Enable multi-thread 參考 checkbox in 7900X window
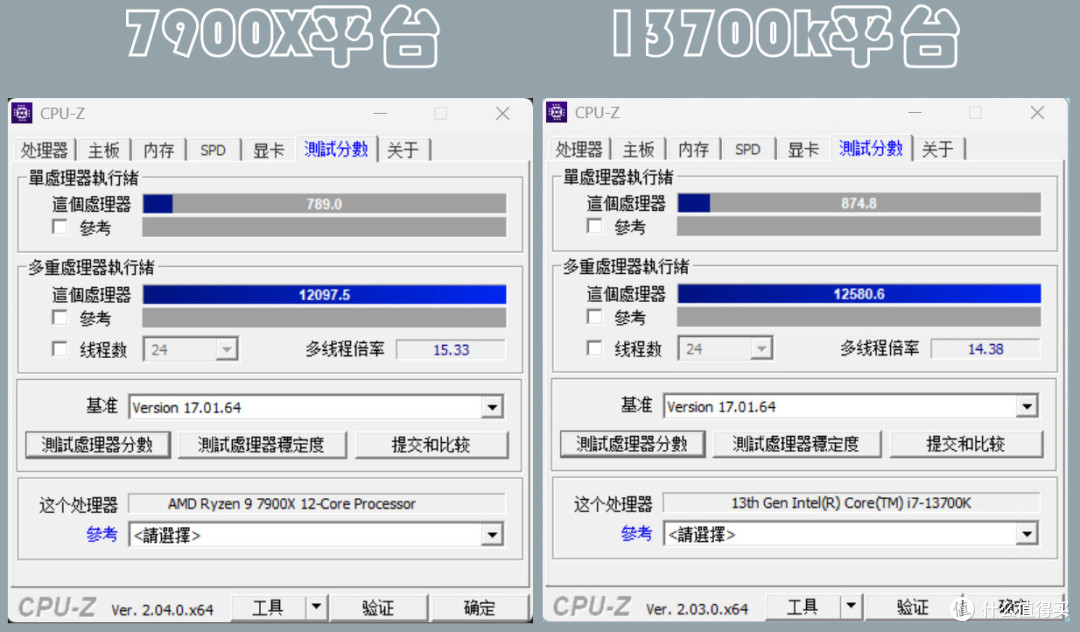1080x632 pixels. (x=60, y=317)
